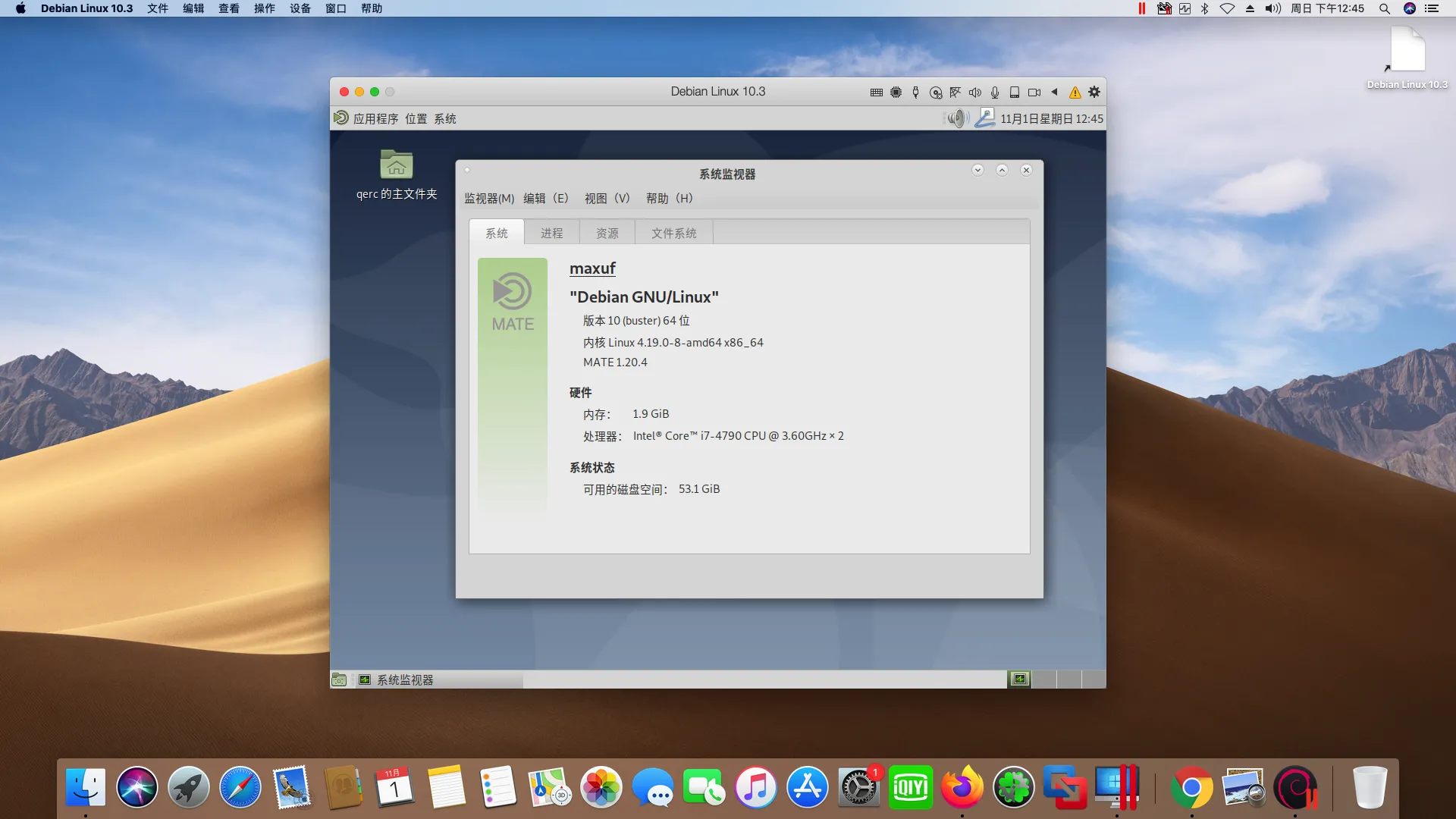The height and width of the screenshot is (819, 1456).
Task: Click the yellow warning triangle in VM title bar
Action: (1075, 93)
